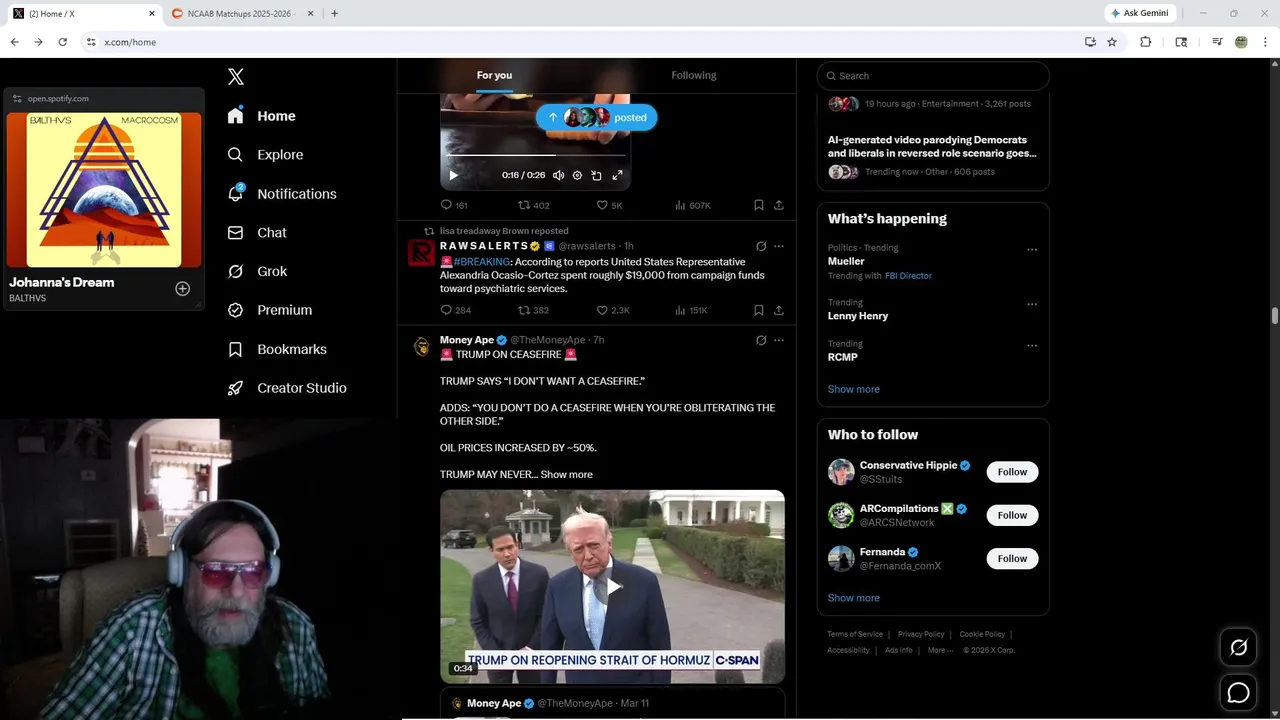Open more options for Lenny Henry trend
Screen dimensions: 1280x720
click(x=1032, y=304)
